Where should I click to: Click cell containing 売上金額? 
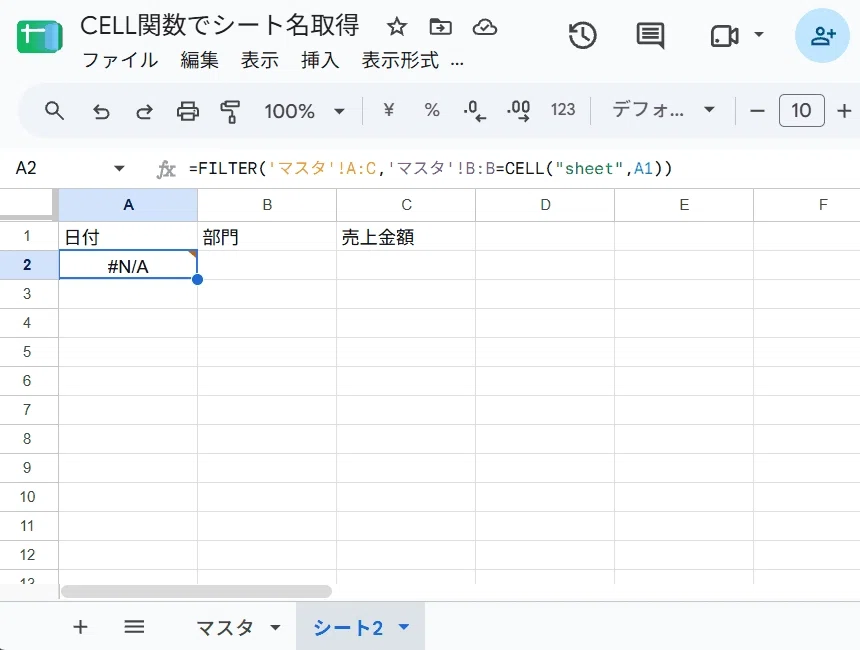pyautogui.click(x=406, y=236)
